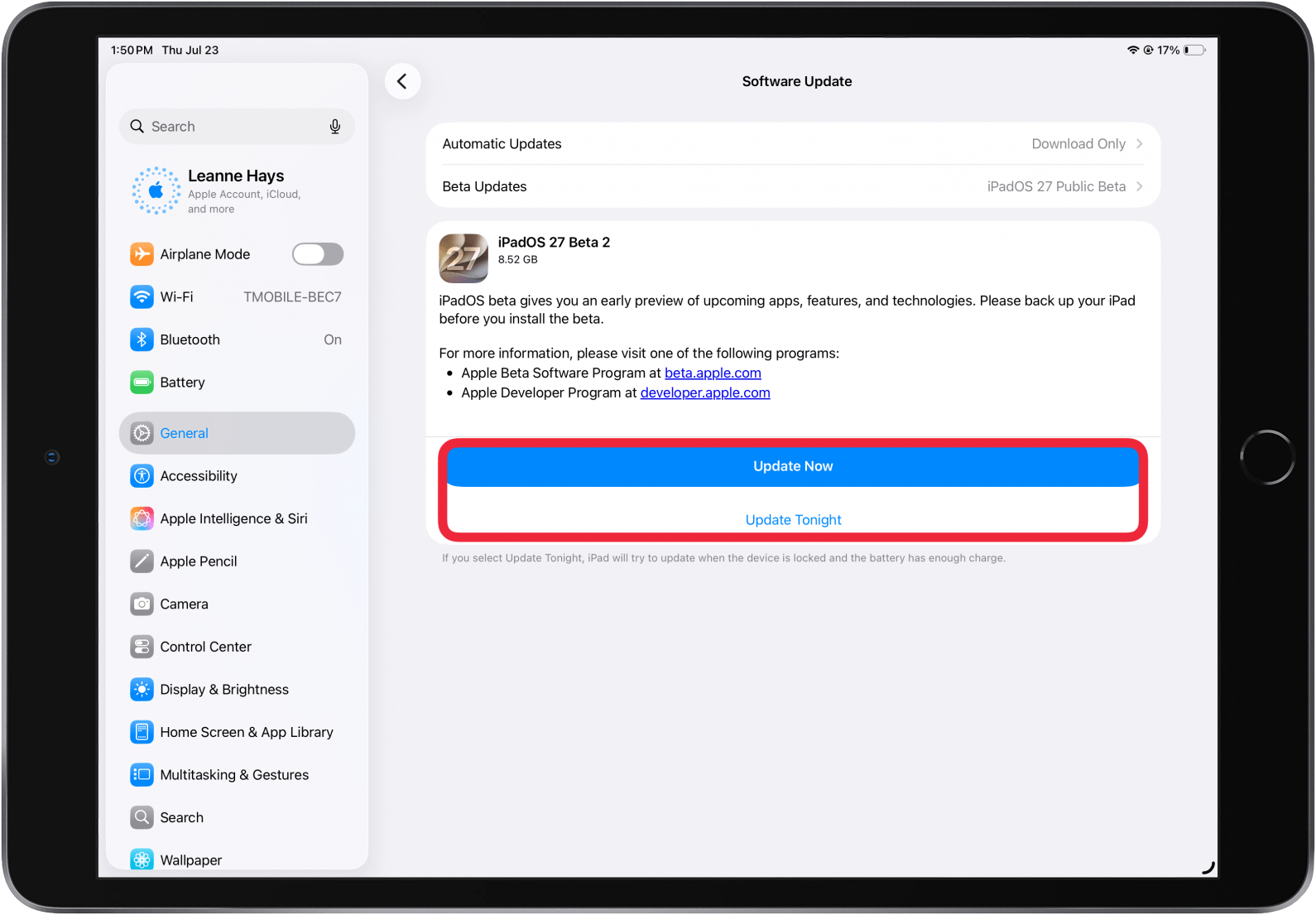Tap the TMOBILE-BEC7 network name
This screenshot has height=915, width=1316.
coord(292,296)
